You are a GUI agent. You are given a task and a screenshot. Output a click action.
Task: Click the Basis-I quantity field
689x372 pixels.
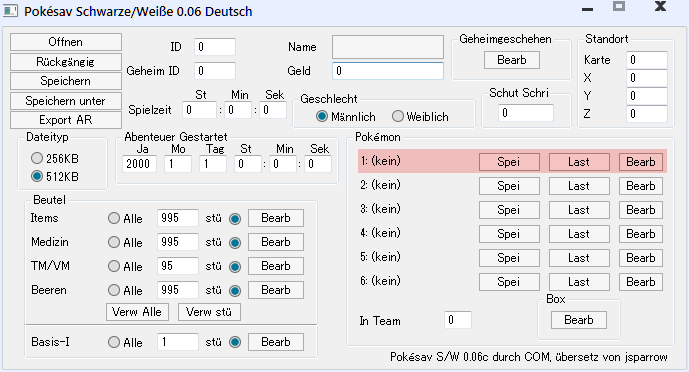tap(178, 342)
